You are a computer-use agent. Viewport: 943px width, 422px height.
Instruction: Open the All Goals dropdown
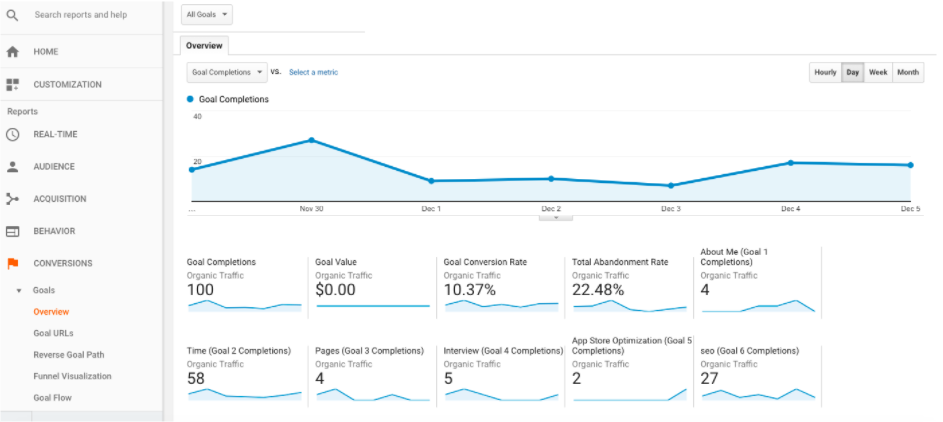tap(208, 15)
